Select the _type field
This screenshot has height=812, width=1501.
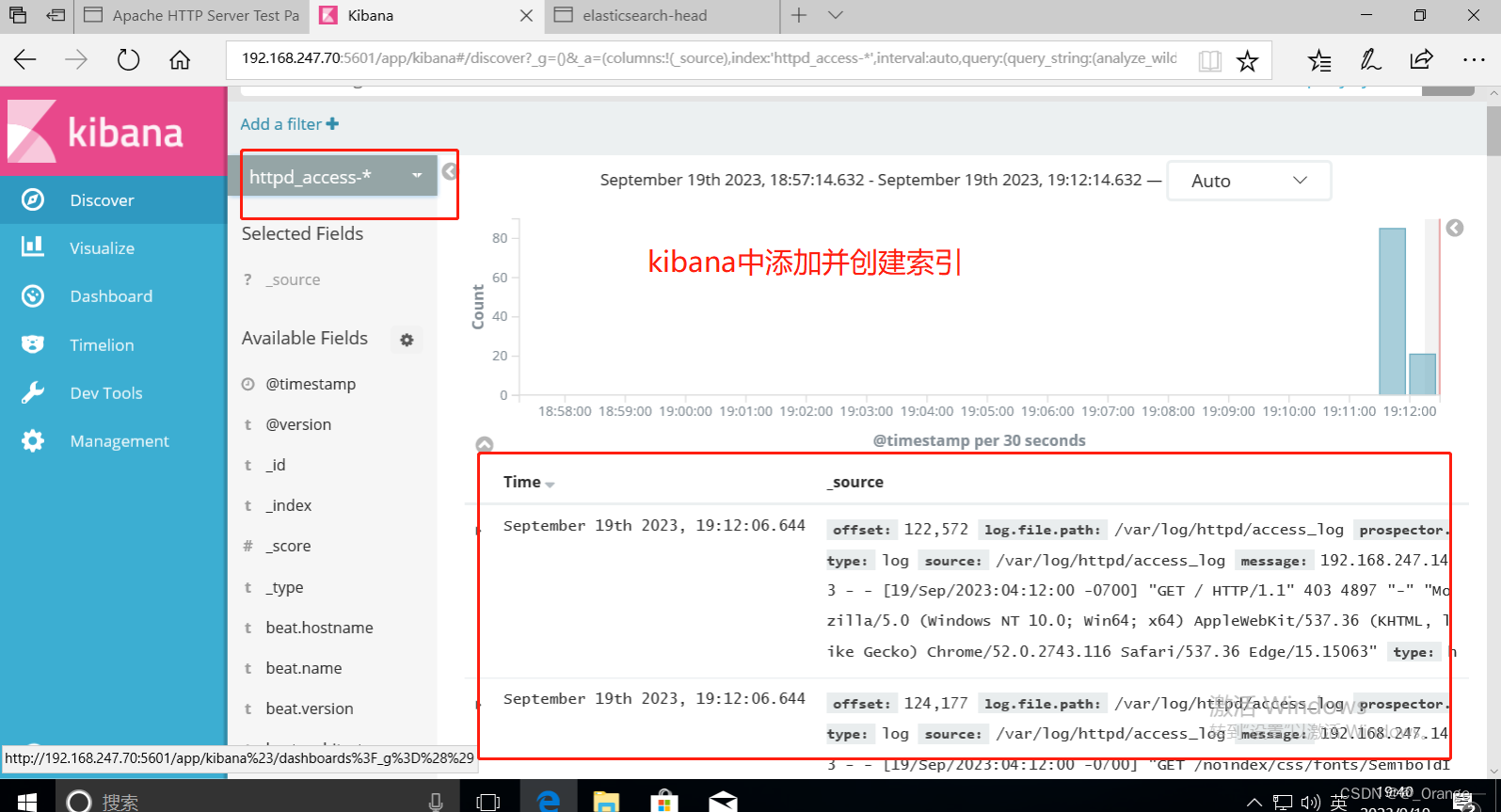click(x=284, y=587)
